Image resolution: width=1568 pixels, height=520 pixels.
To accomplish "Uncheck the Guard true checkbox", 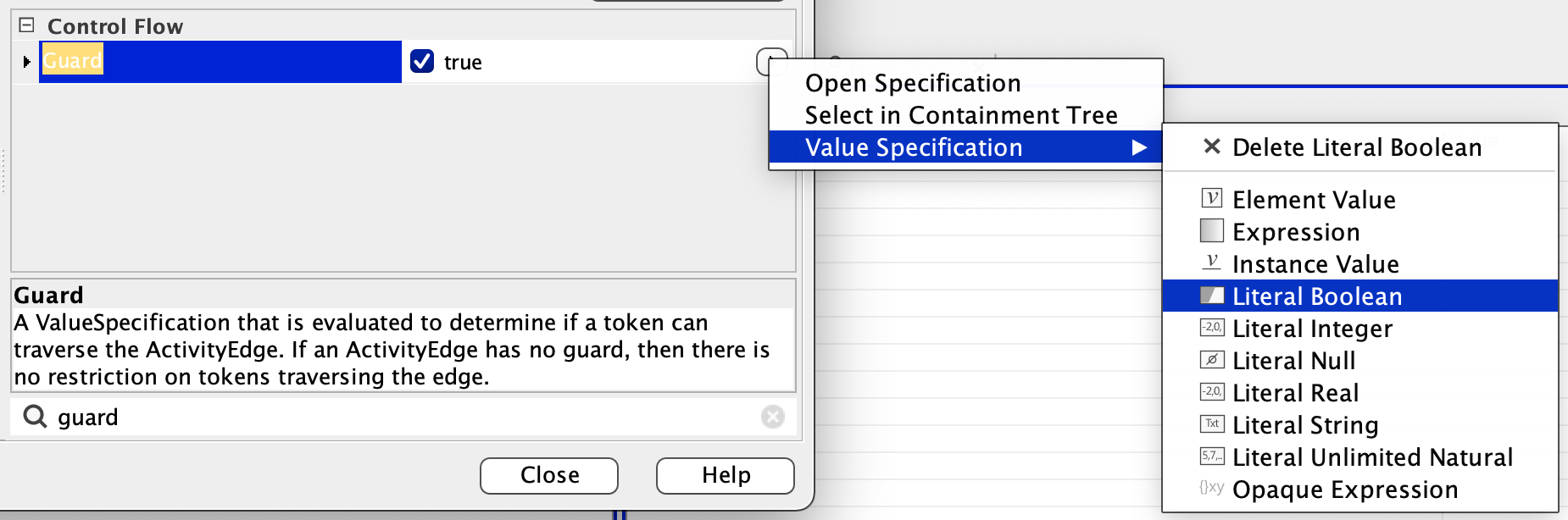I will coord(422,62).
